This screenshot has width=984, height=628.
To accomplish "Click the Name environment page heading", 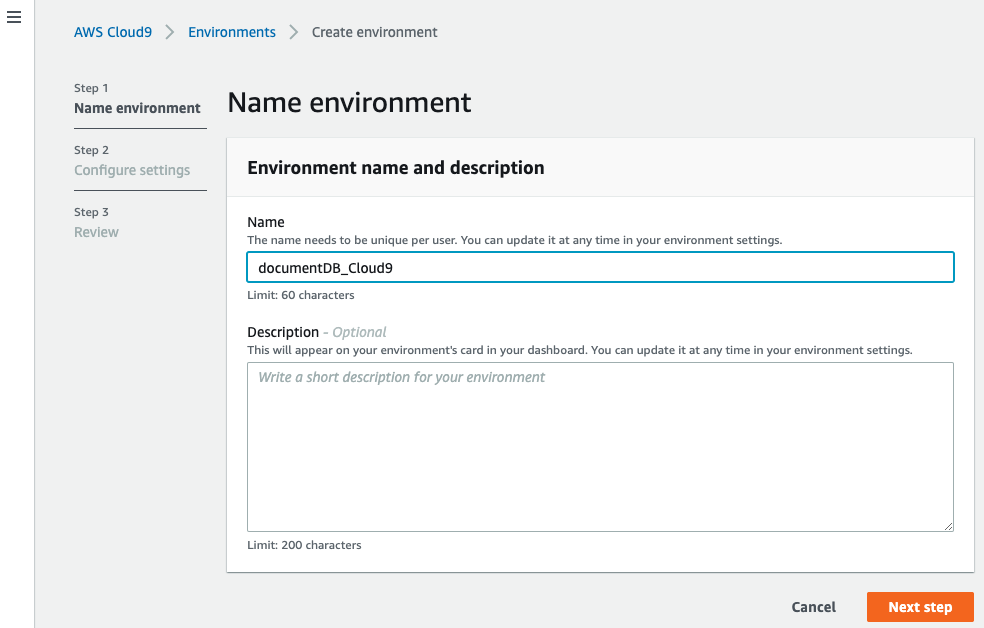I will (x=349, y=102).
